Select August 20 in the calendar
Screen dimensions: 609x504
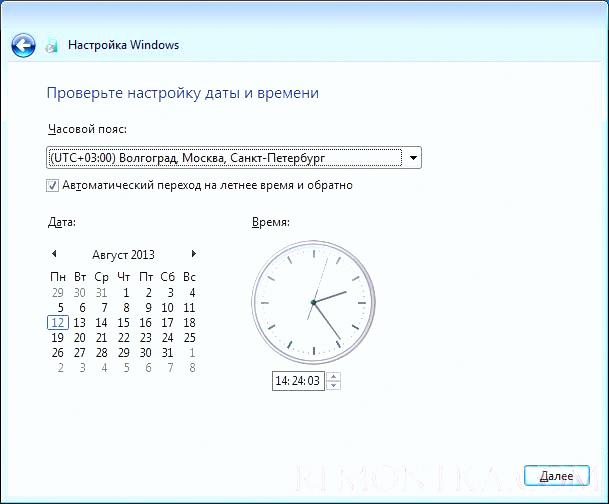[x=80, y=338]
